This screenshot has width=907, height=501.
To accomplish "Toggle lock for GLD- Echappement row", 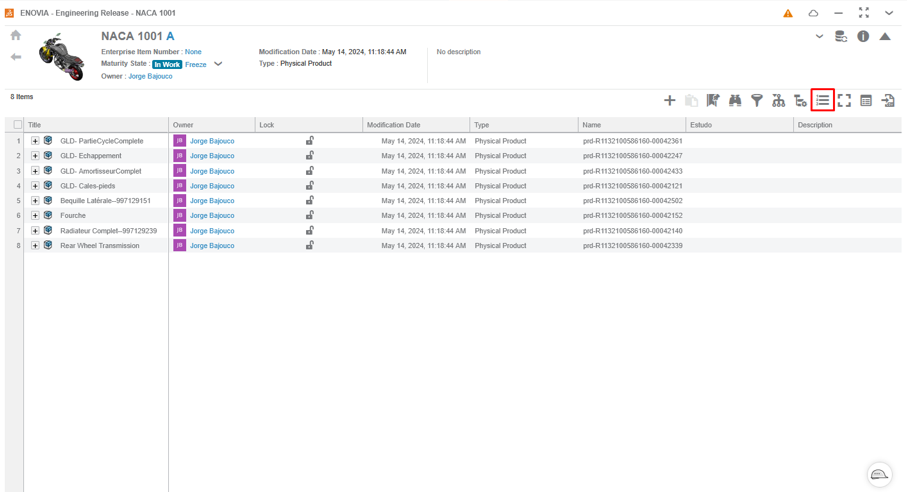I will coord(310,156).
